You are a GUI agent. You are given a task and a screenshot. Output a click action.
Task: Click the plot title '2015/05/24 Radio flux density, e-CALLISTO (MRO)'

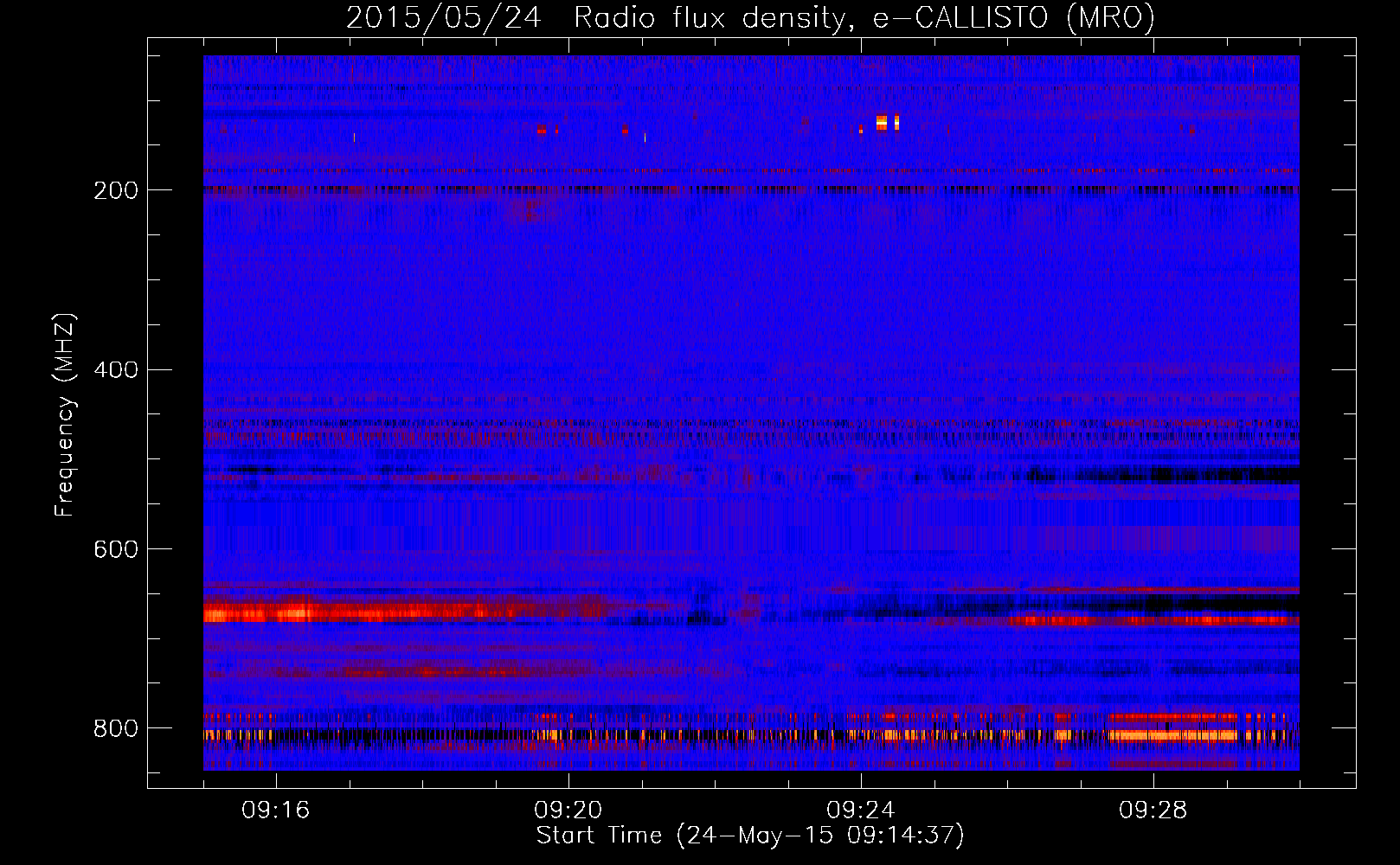coord(750,18)
